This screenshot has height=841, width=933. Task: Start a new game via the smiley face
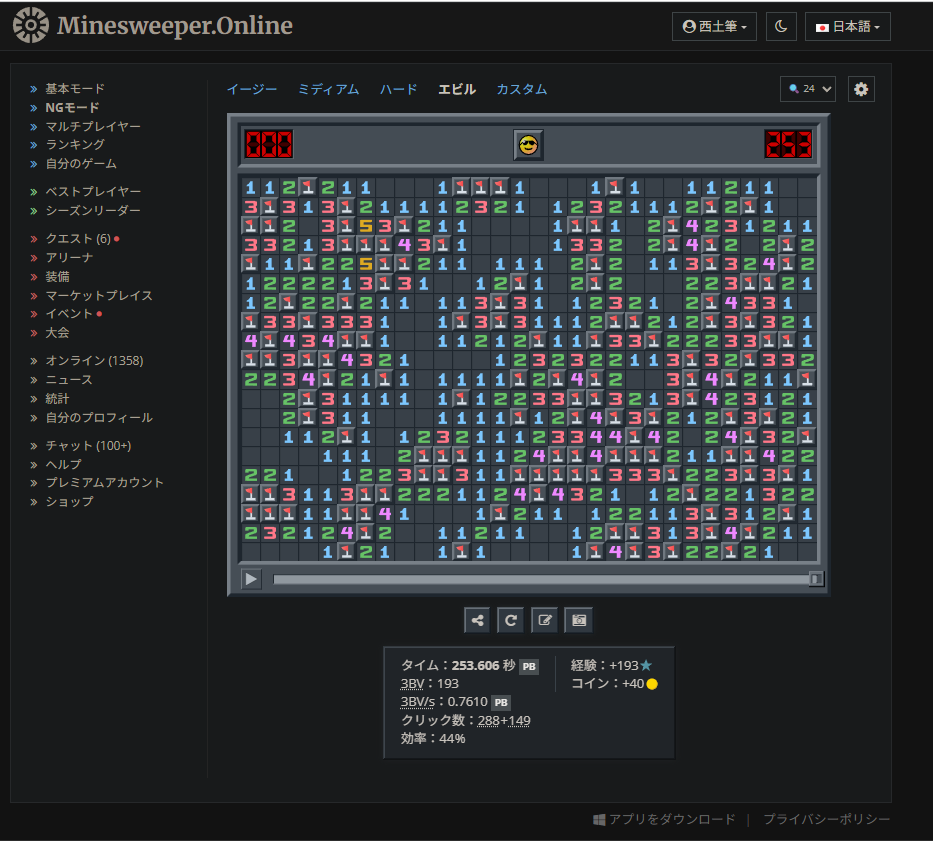click(528, 145)
